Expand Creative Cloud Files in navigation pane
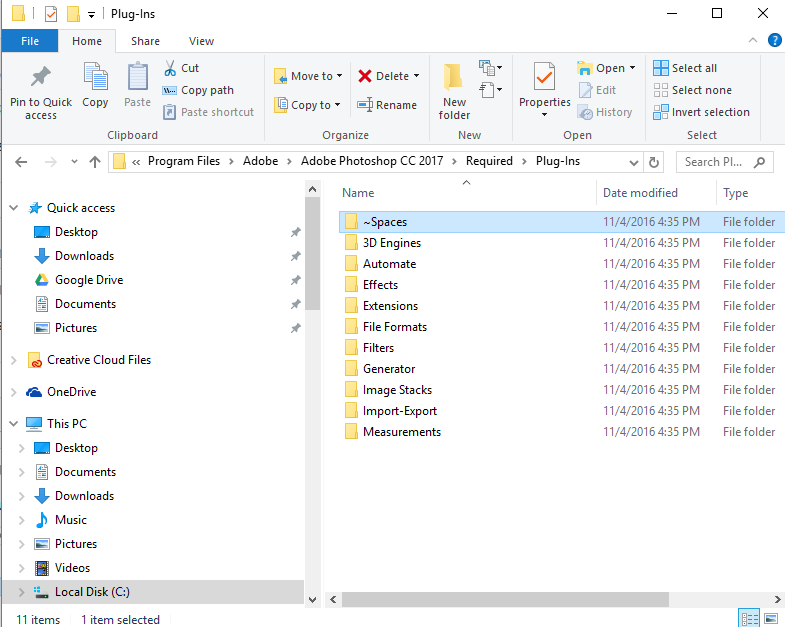 (13, 360)
